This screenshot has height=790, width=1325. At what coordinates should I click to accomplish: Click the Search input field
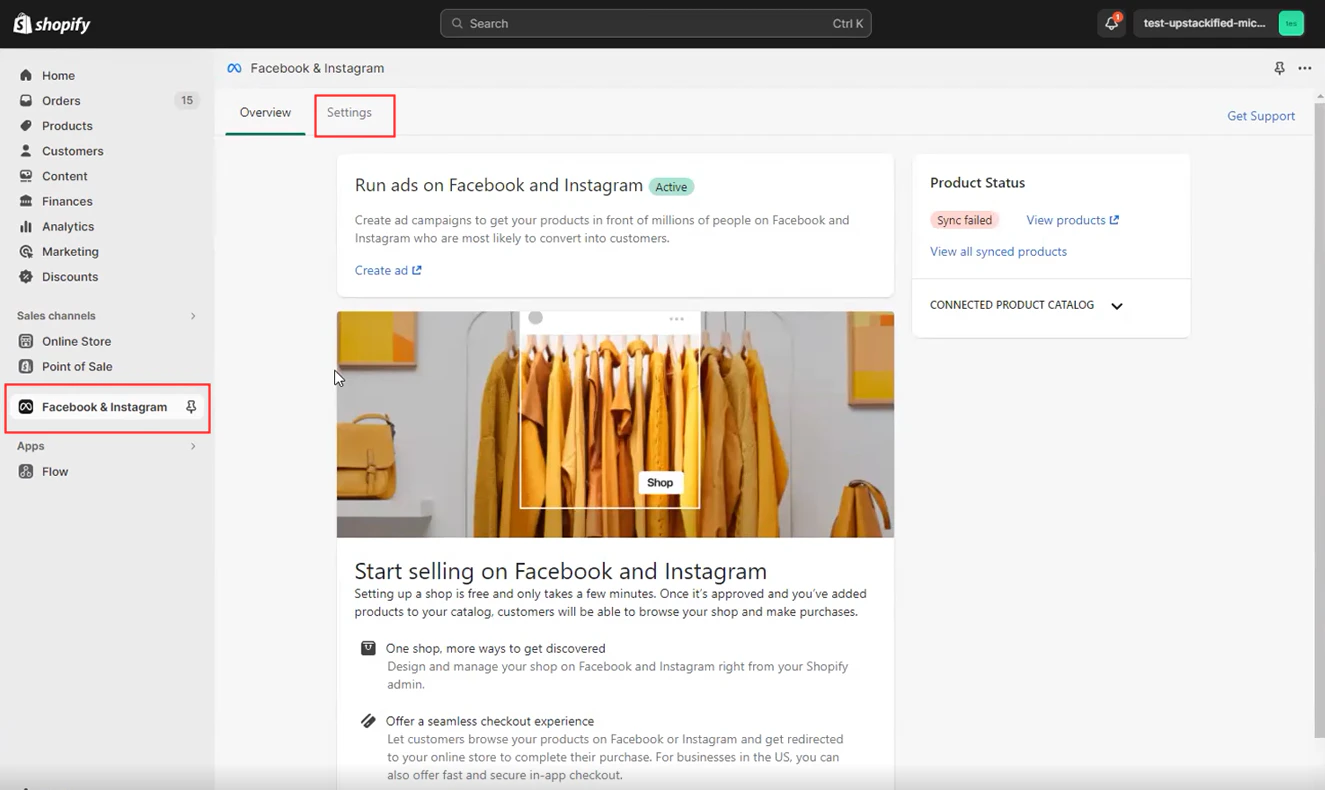[655, 23]
